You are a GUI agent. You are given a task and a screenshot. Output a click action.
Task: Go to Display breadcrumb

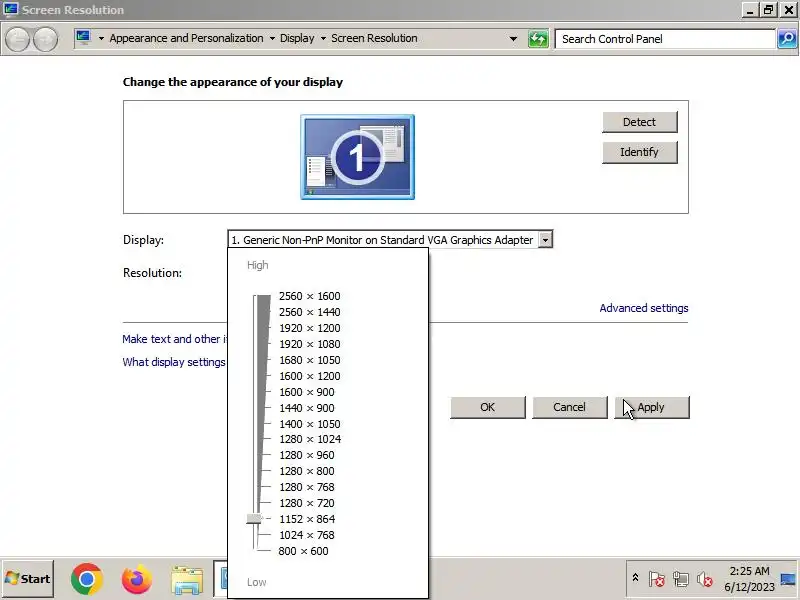[297, 38]
